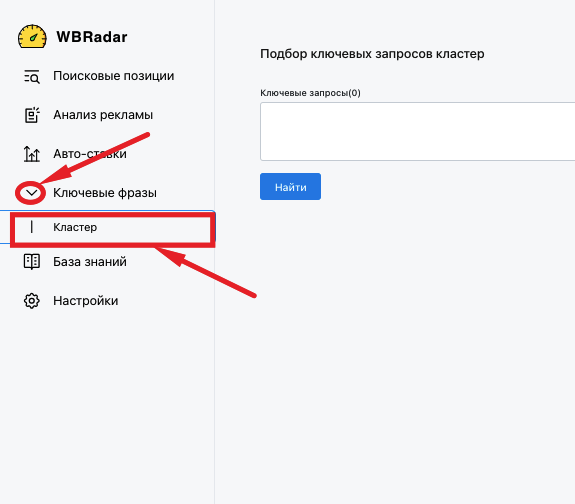Viewport: 575px width, 504px height.
Task: Open the База знаний menu label
Action: [90, 262]
